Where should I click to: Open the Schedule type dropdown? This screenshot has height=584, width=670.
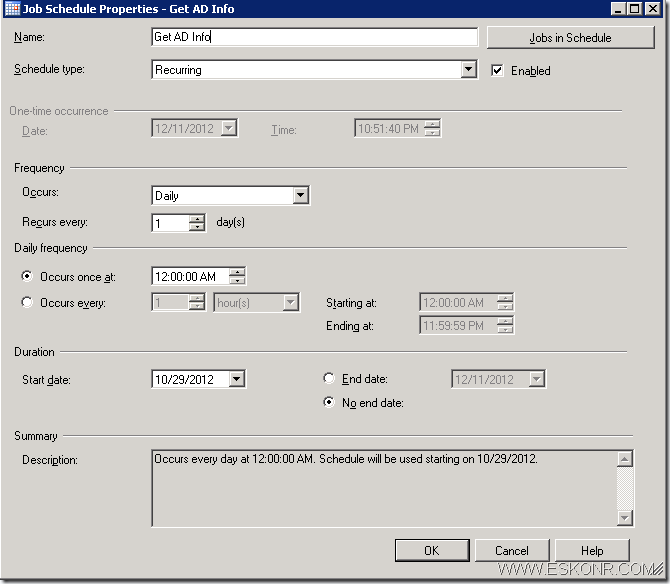[x=468, y=70]
